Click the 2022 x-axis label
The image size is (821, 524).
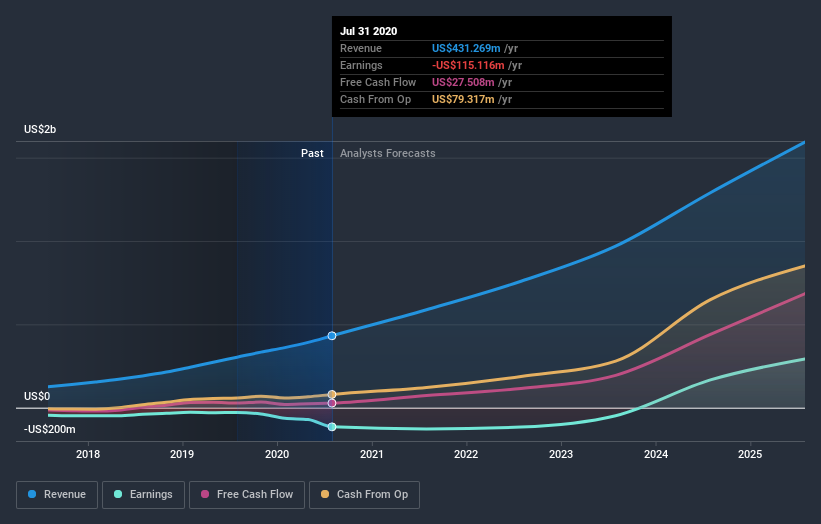point(466,454)
